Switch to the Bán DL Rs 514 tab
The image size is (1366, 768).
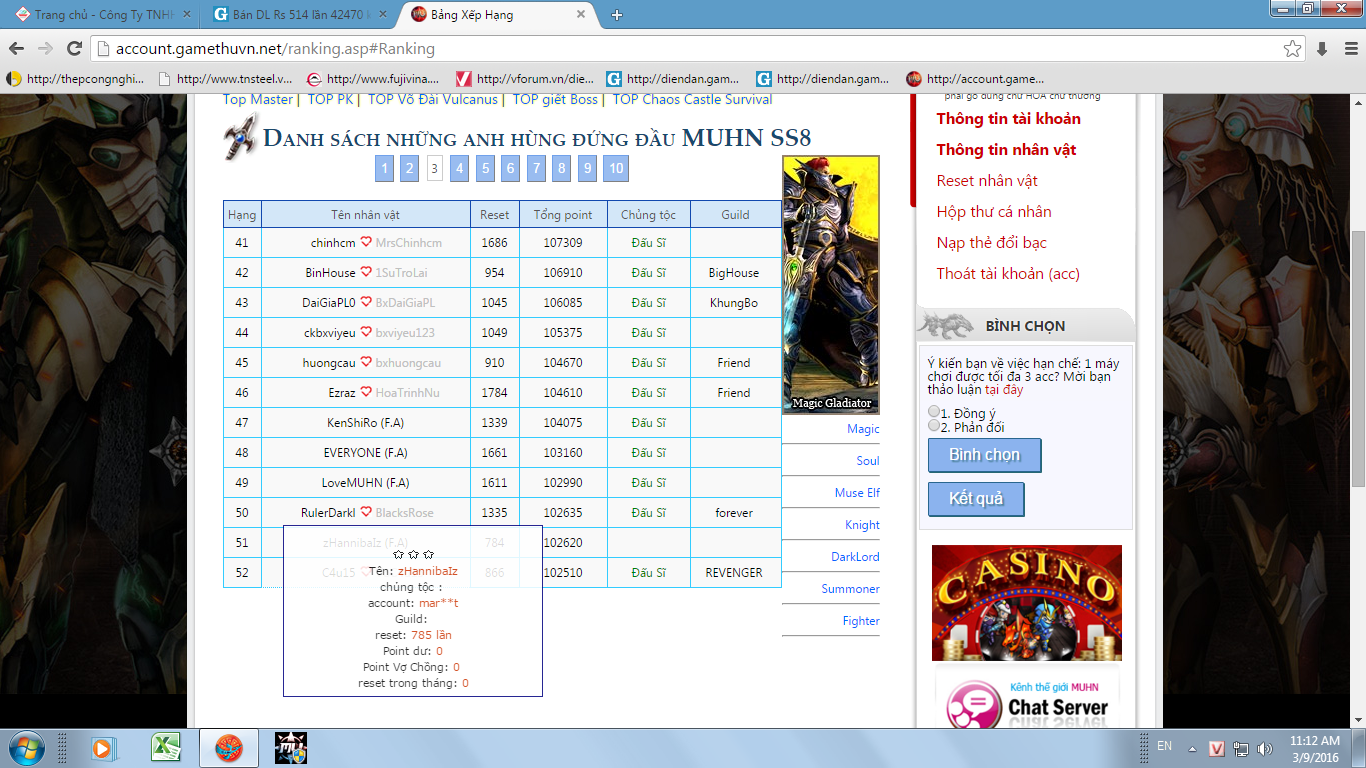click(x=300, y=15)
